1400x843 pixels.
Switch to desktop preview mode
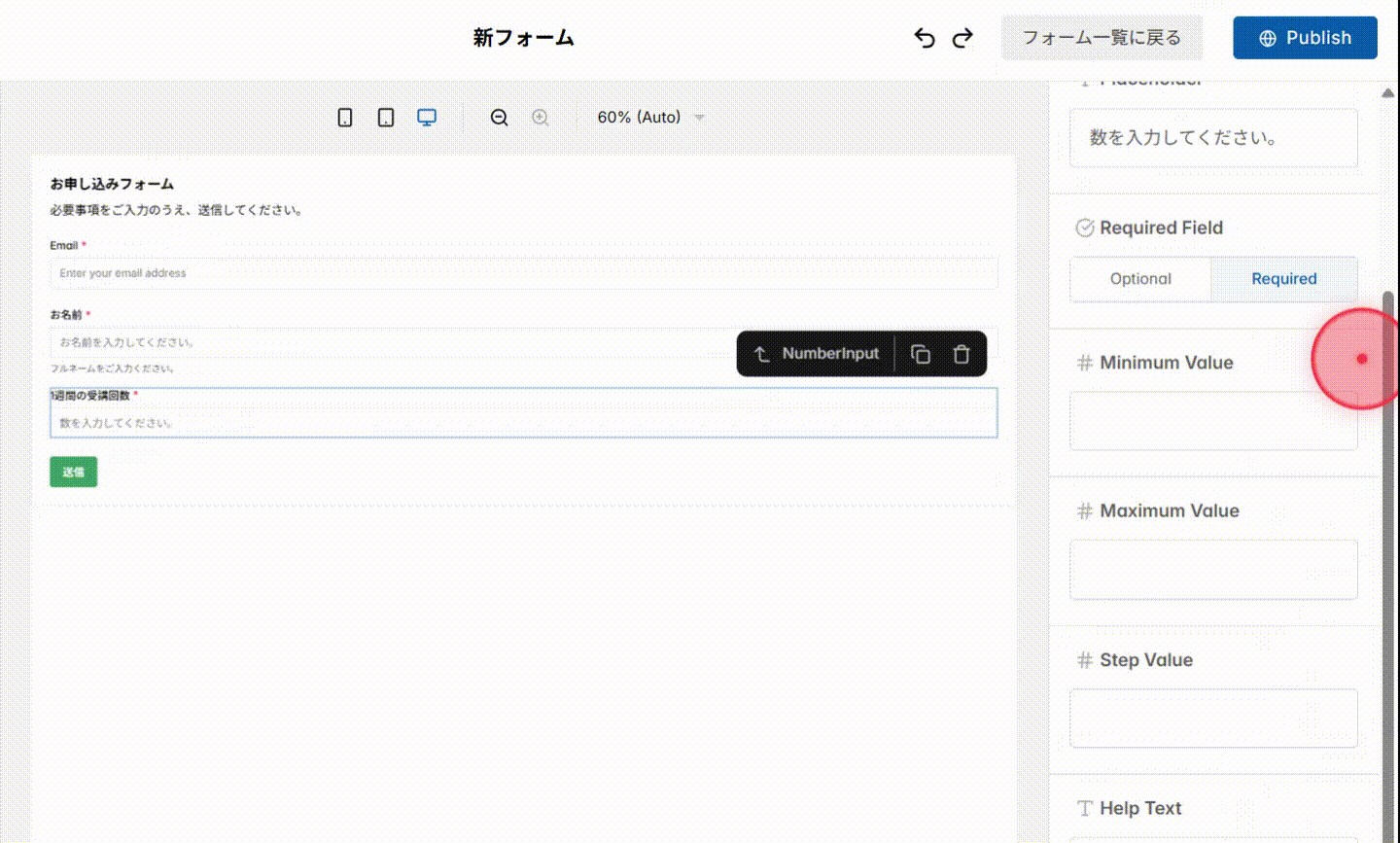427,117
